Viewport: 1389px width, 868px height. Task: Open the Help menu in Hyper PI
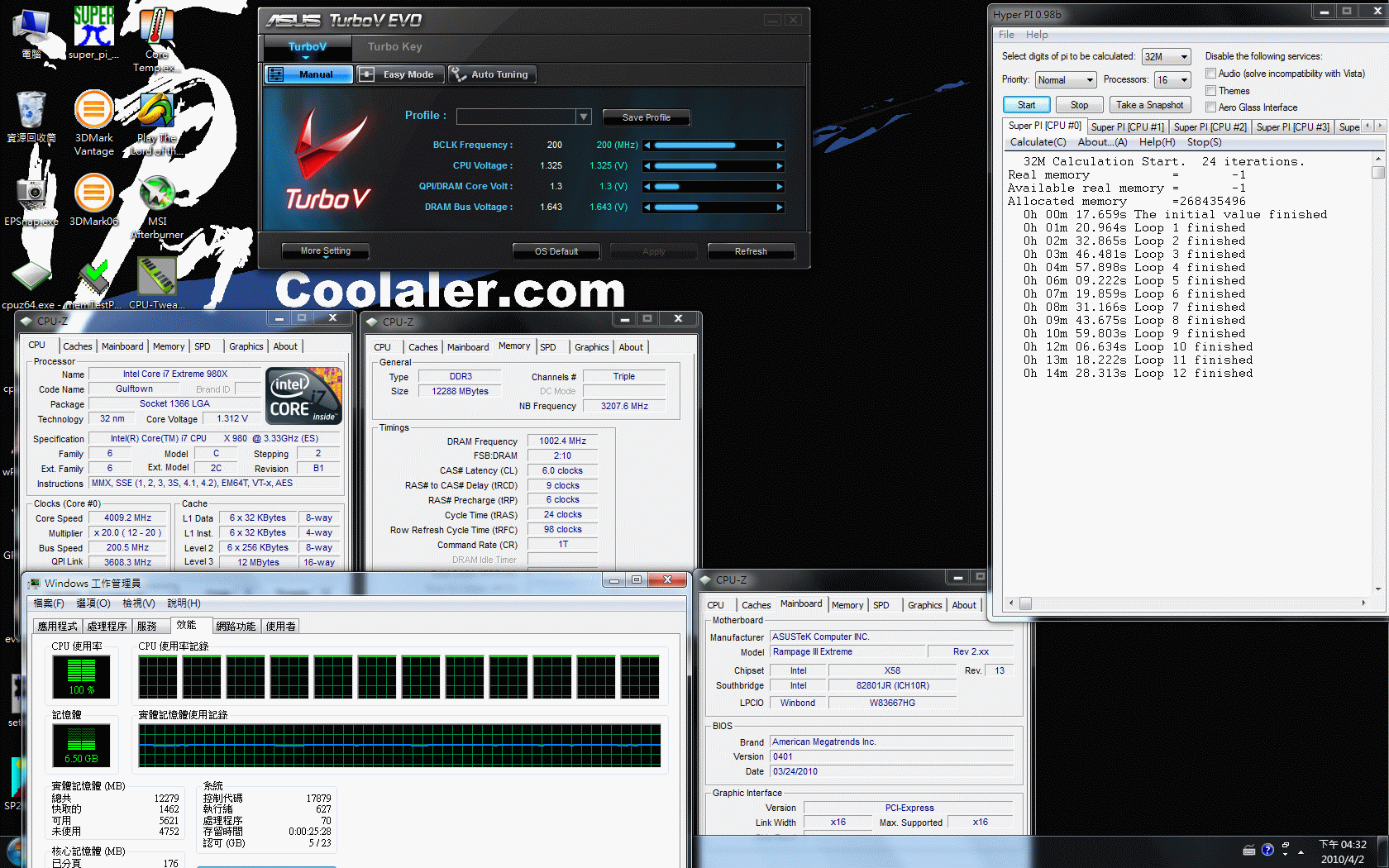[1037, 35]
